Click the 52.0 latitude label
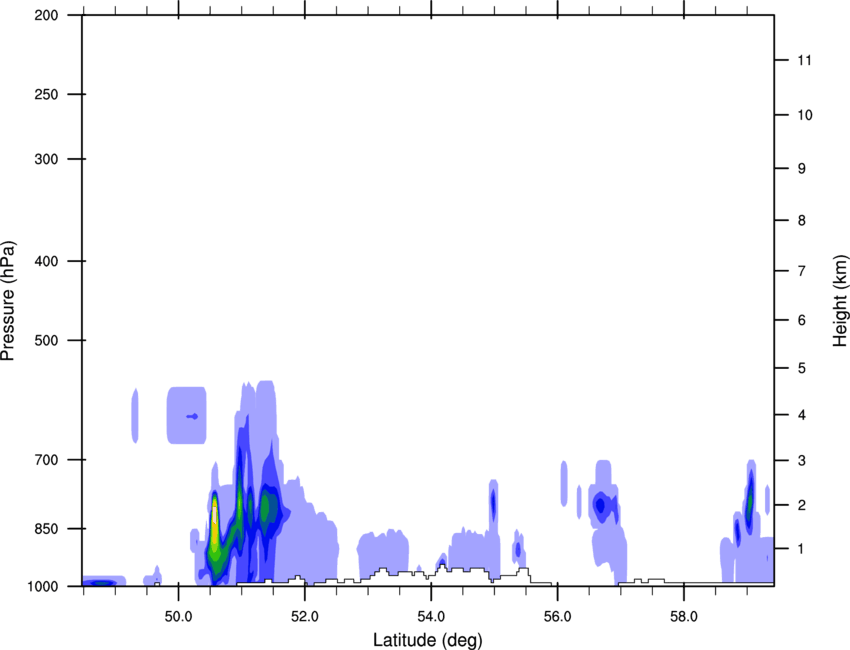The width and height of the screenshot is (850, 650). coord(305,617)
